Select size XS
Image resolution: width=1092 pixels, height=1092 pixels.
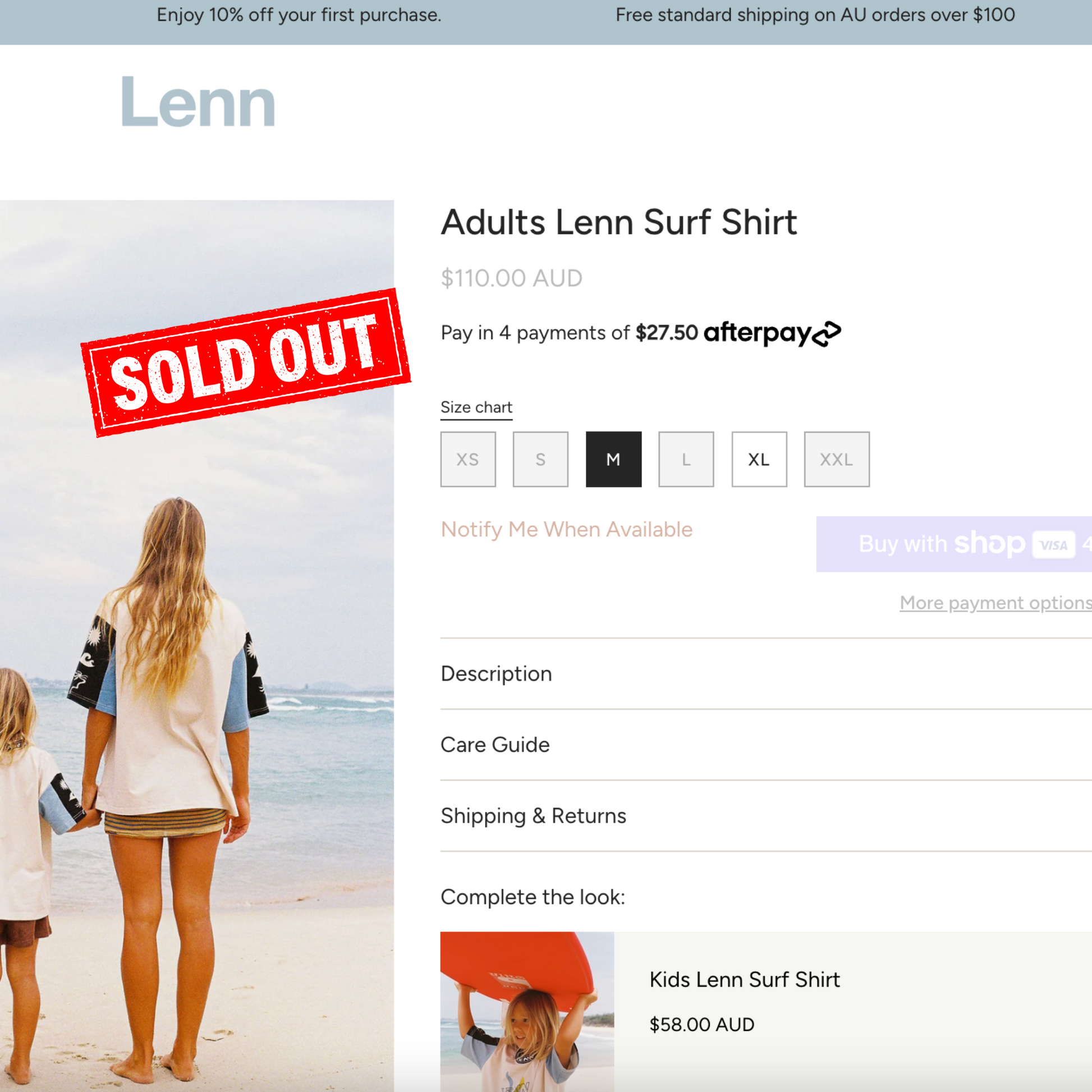468,459
